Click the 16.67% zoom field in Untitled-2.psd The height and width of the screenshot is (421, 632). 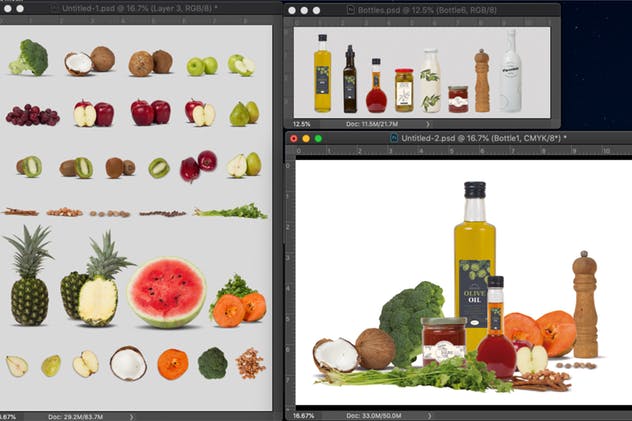[303, 411]
